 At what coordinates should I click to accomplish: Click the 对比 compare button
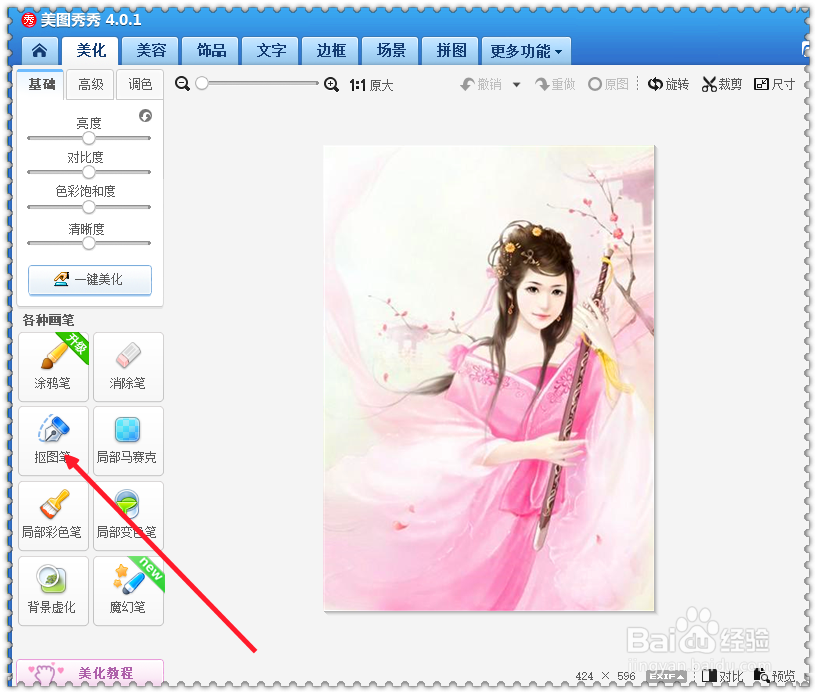tap(722, 676)
